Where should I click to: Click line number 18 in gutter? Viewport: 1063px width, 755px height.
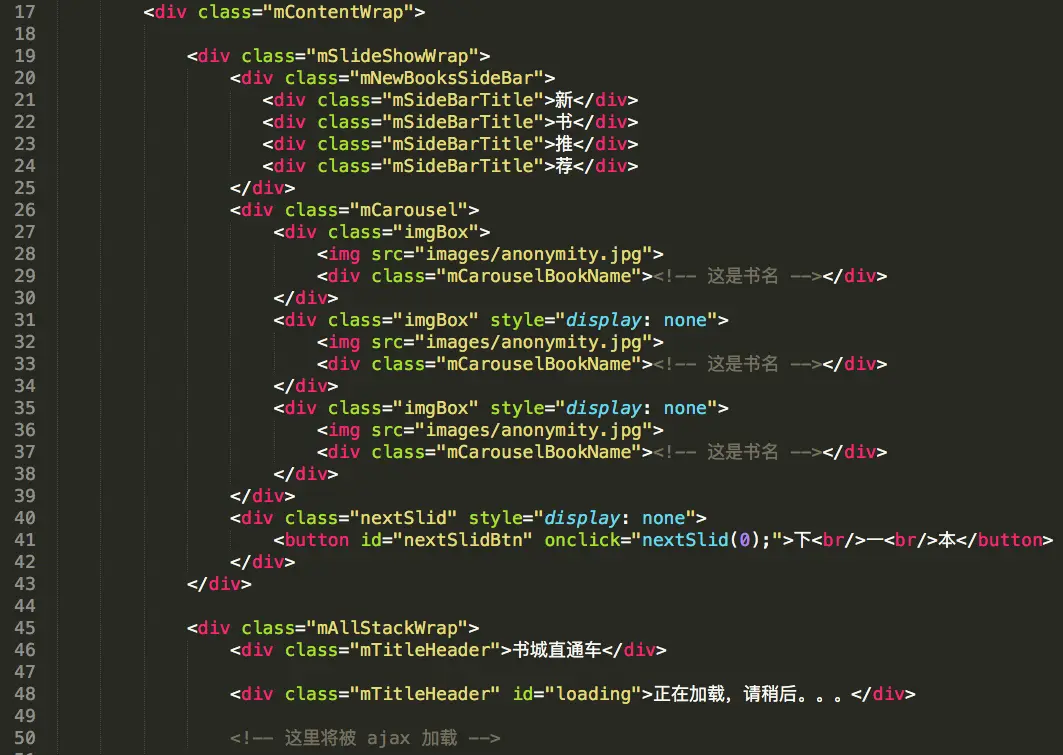tap(25, 34)
